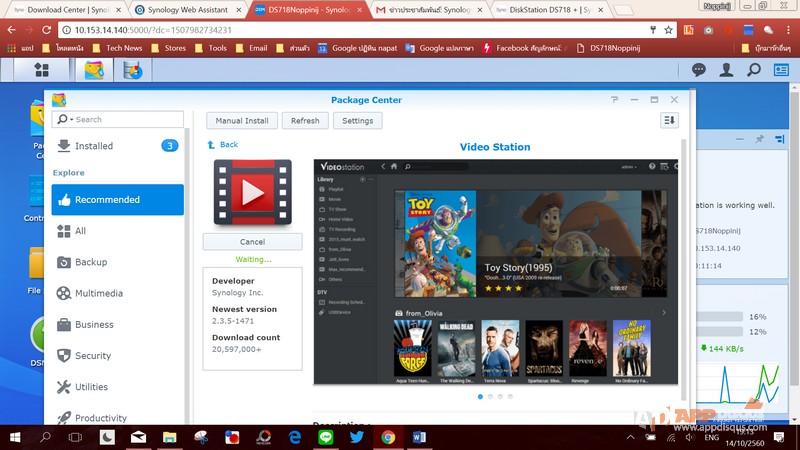Open Windows Action Center notifications
This screenshot has height=450, width=800.
point(779,437)
